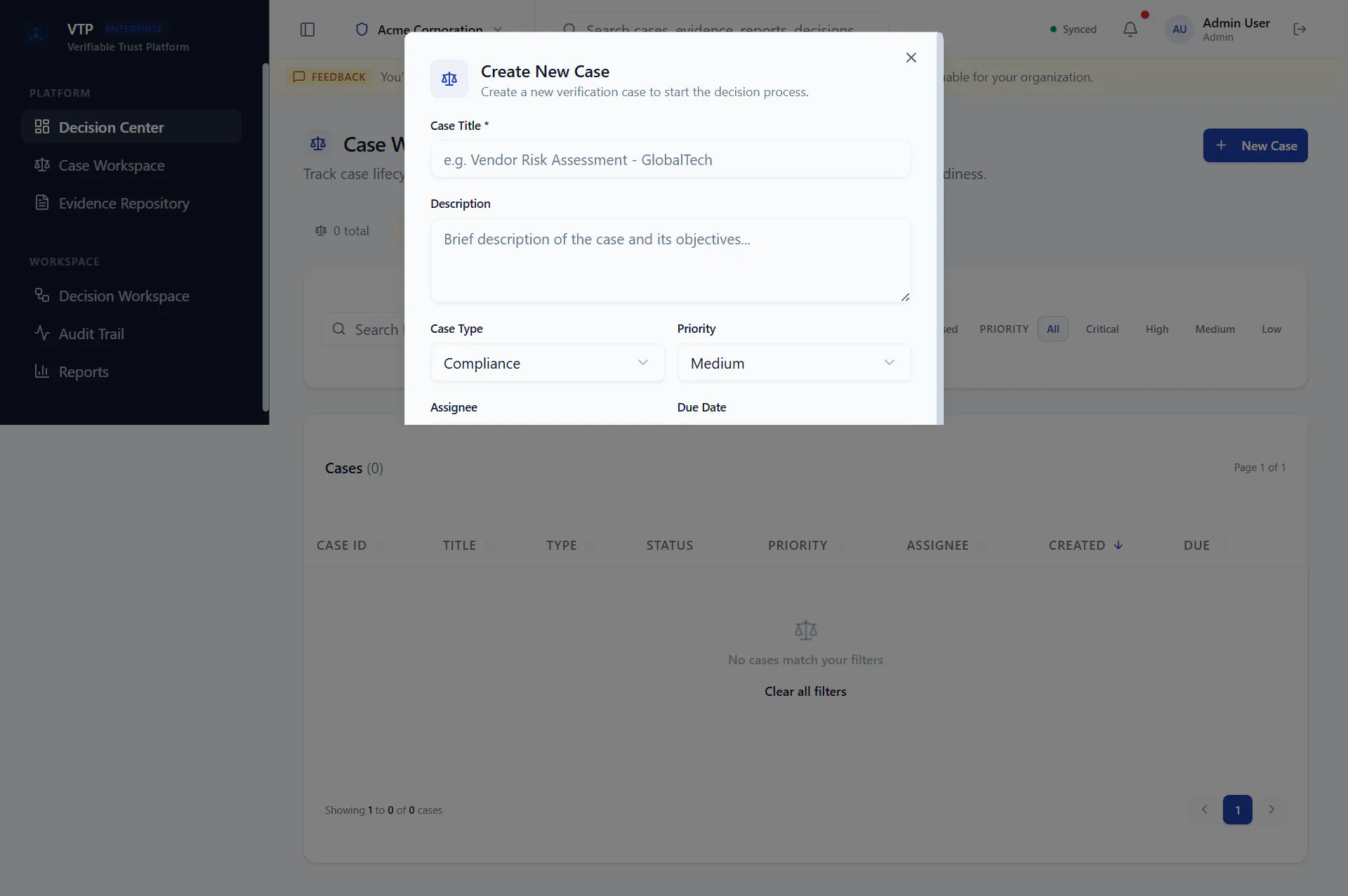The height and width of the screenshot is (896, 1348).
Task: Open Audit Trail in sidebar
Action: [131, 334]
